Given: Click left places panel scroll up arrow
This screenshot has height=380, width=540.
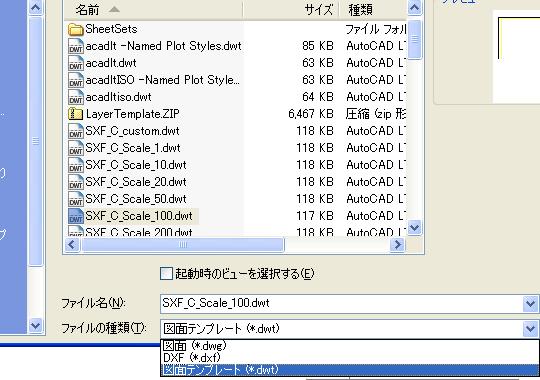Looking at the screenshot, I should [35, 8].
